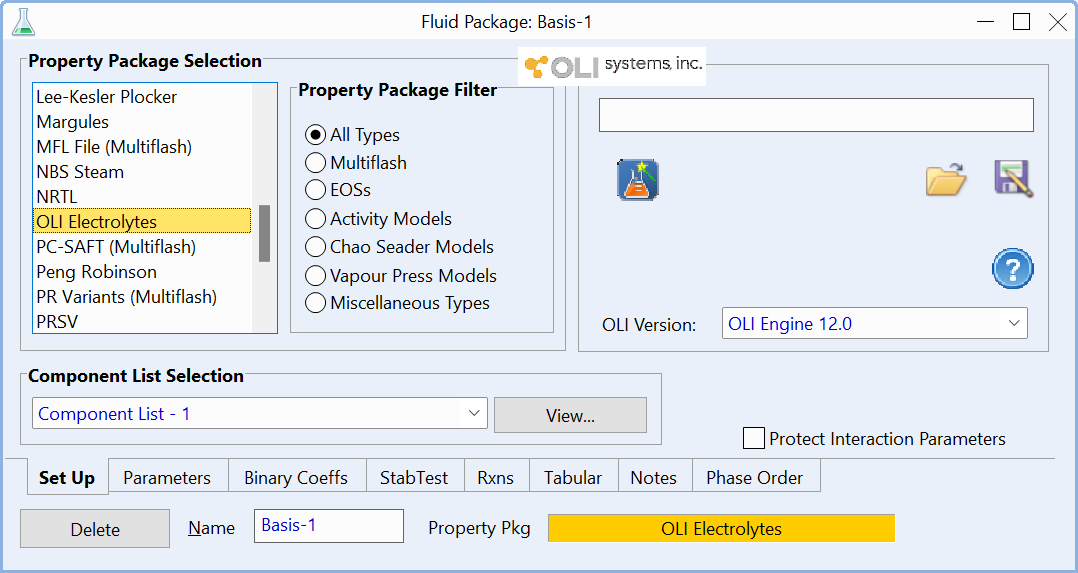The width and height of the screenshot is (1078, 573).
Task: Open the Tabular tab
Action: point(573,477)
